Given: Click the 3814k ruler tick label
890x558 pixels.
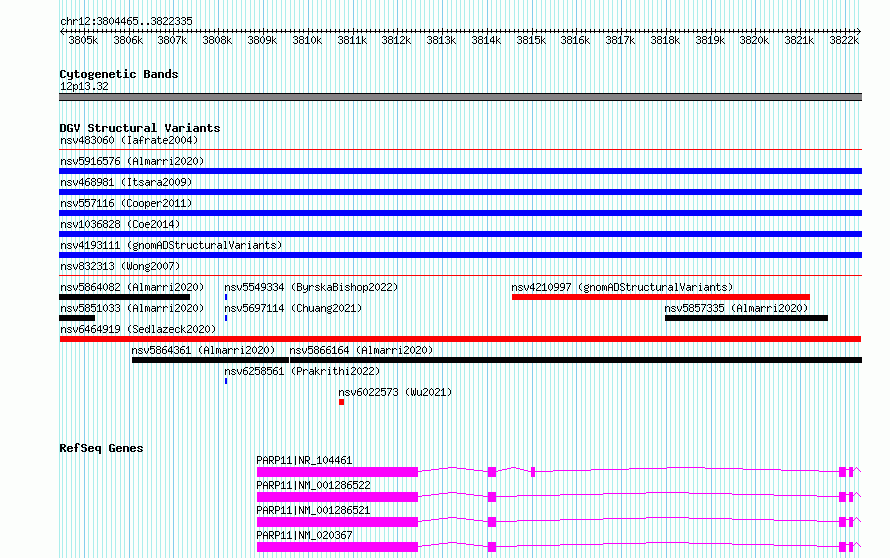Looking at the screenshot, I should click(x=486, y=41).
